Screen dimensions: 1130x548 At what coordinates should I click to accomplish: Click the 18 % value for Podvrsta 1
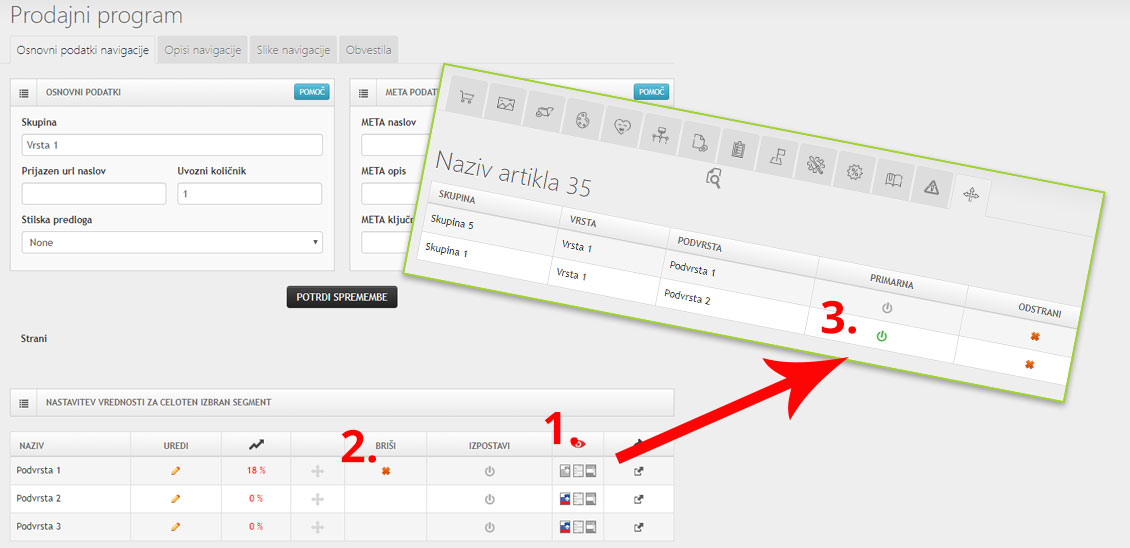click(x=257, y=471)
